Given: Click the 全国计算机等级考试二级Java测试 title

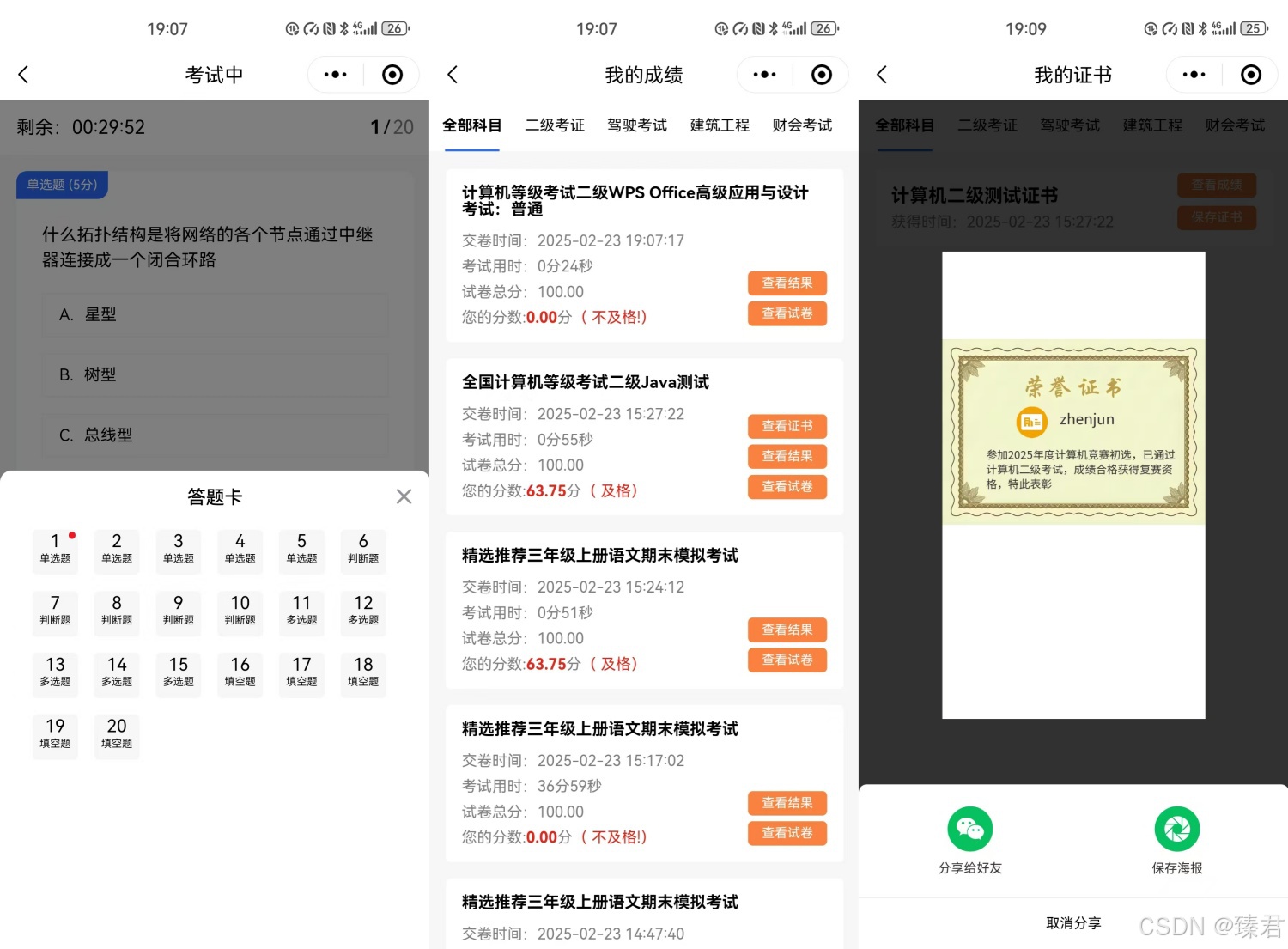Looking at the screenshot, I should click(x=586, y=382).
